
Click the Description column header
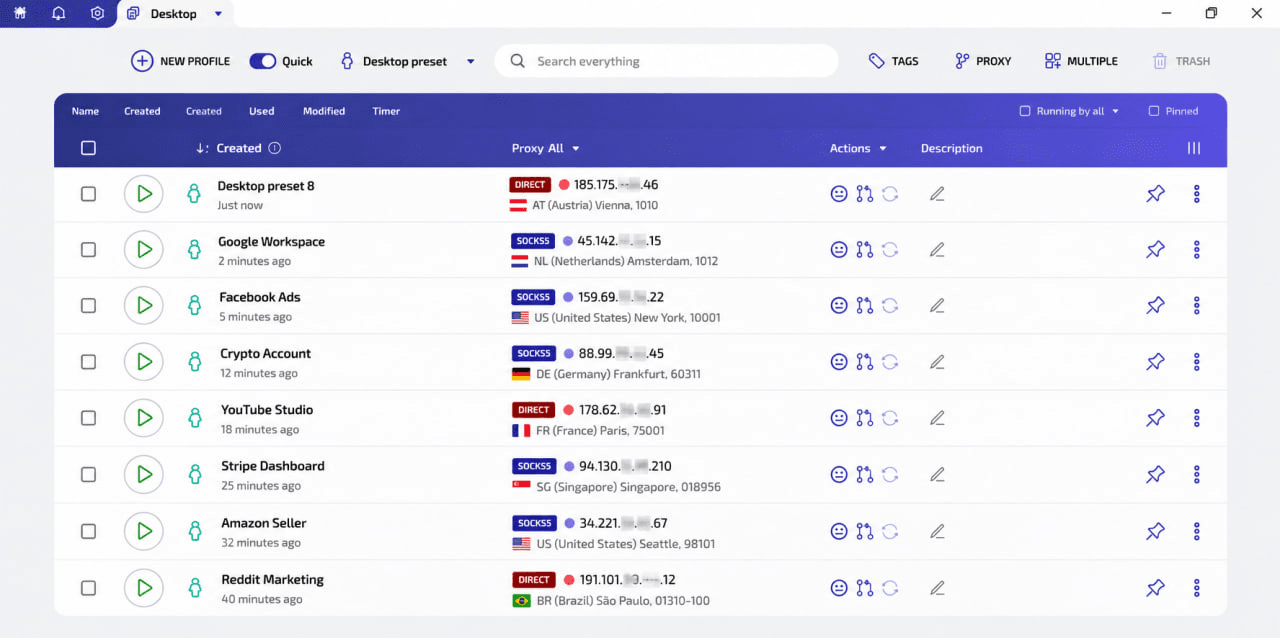coord(952,148)
